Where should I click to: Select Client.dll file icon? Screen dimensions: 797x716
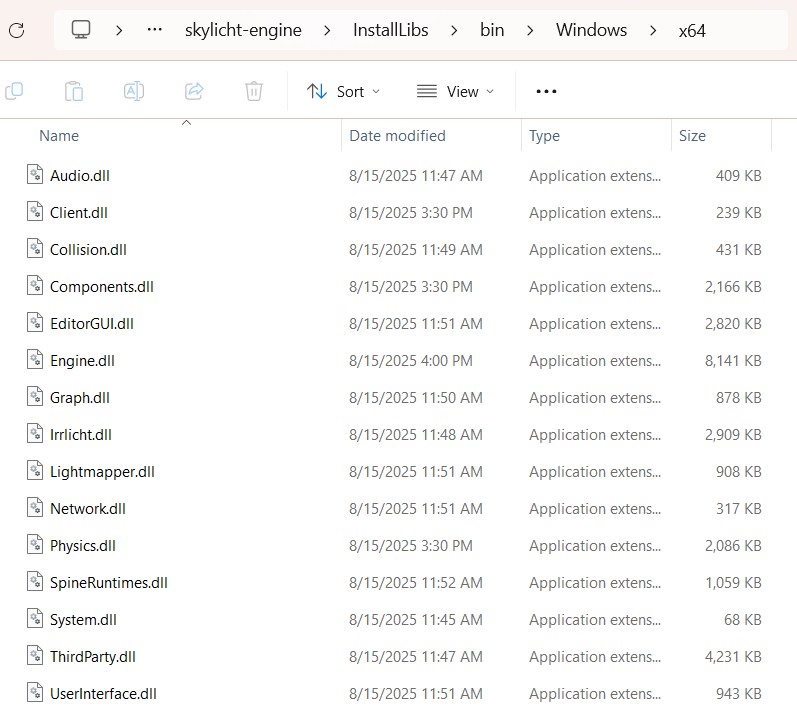(x=35, y=212)
